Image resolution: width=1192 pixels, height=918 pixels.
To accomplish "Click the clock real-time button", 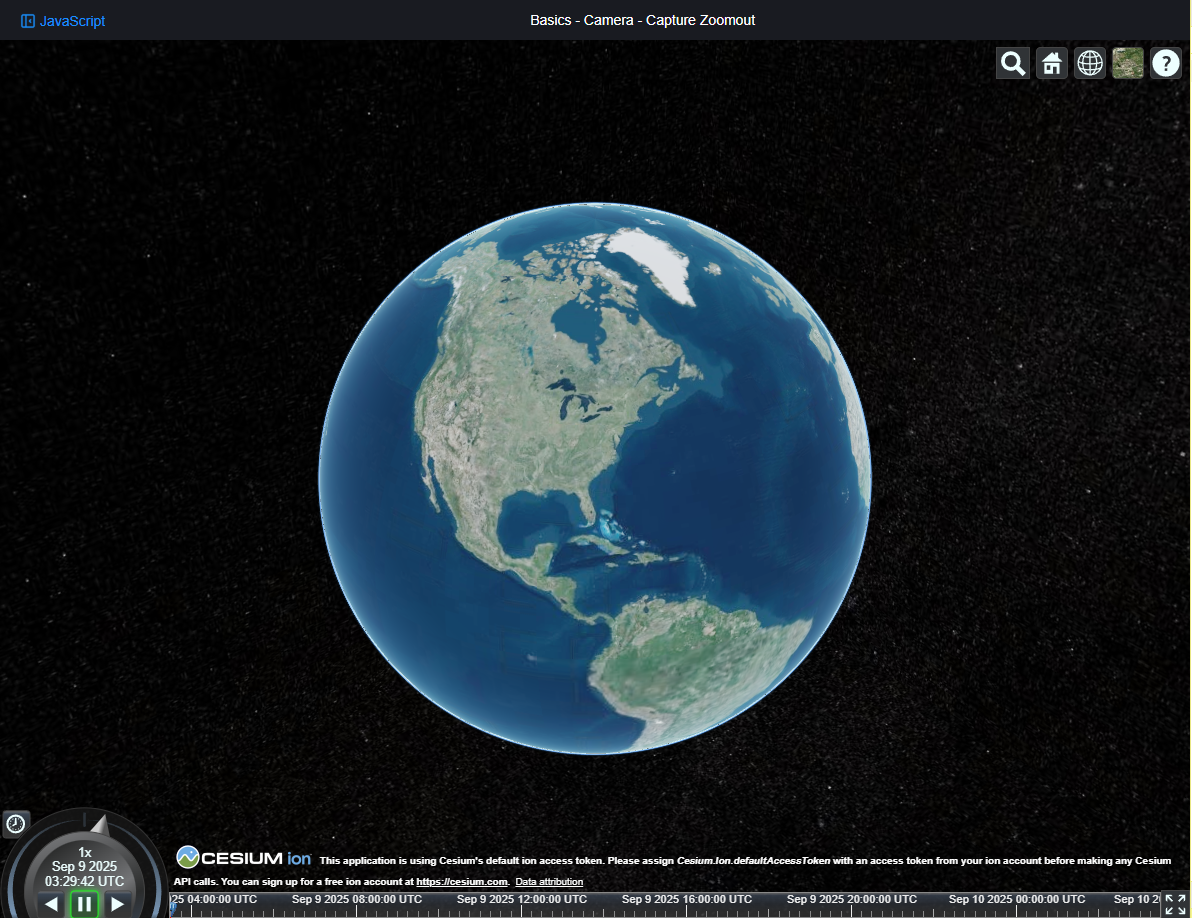I will (16, 824).
